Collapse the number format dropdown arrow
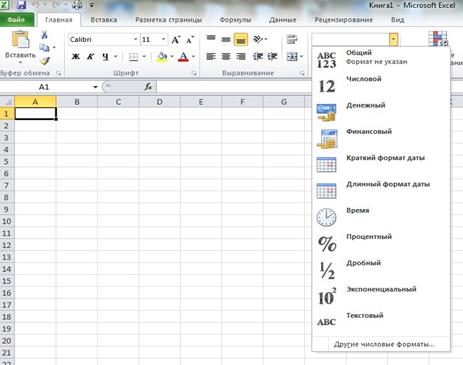Image resolution: width=463 pixels, height=365 pixels. coord(393,39)
